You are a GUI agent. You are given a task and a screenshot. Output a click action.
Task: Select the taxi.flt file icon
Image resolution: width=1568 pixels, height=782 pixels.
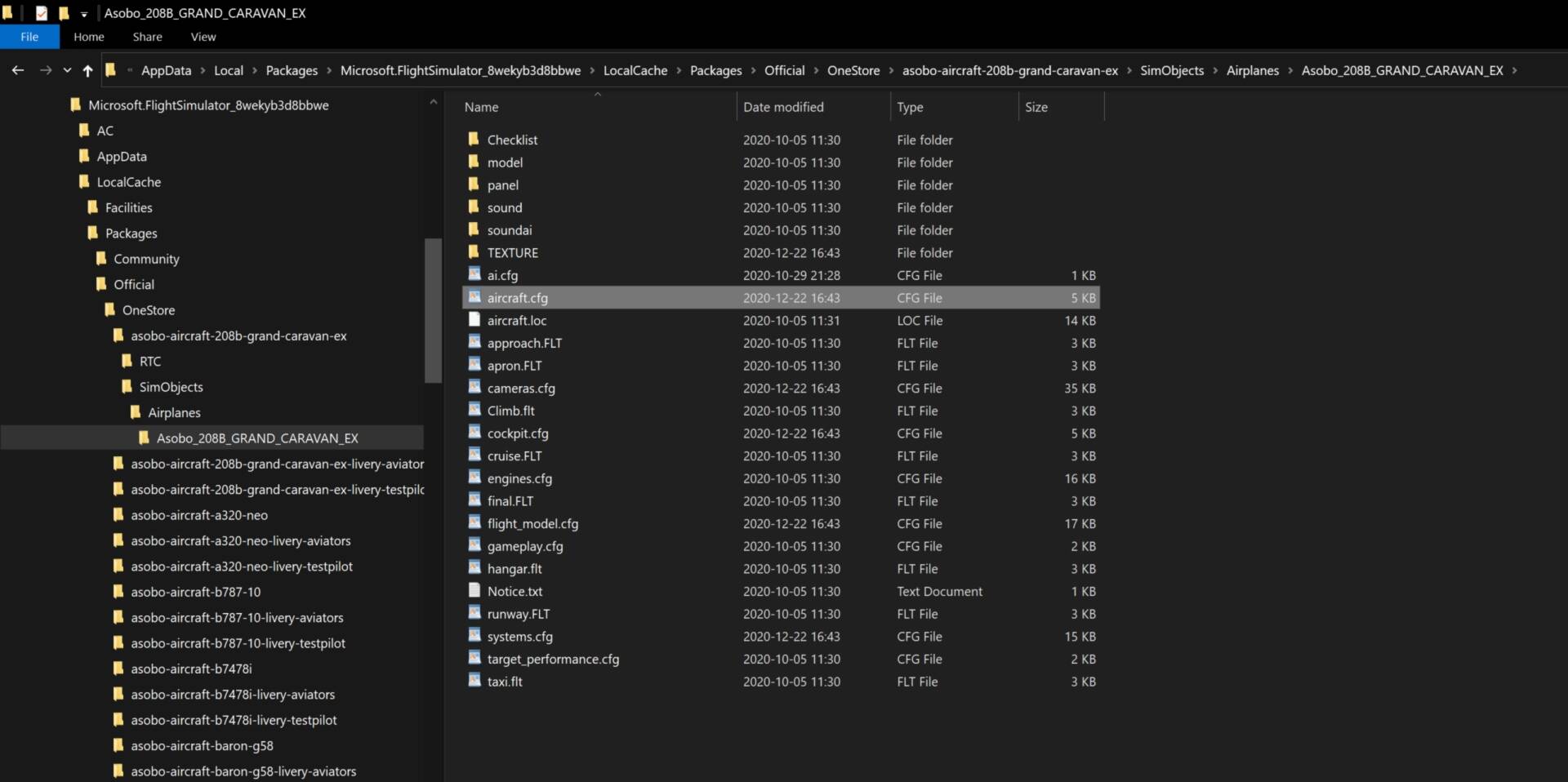pos(474,681)
